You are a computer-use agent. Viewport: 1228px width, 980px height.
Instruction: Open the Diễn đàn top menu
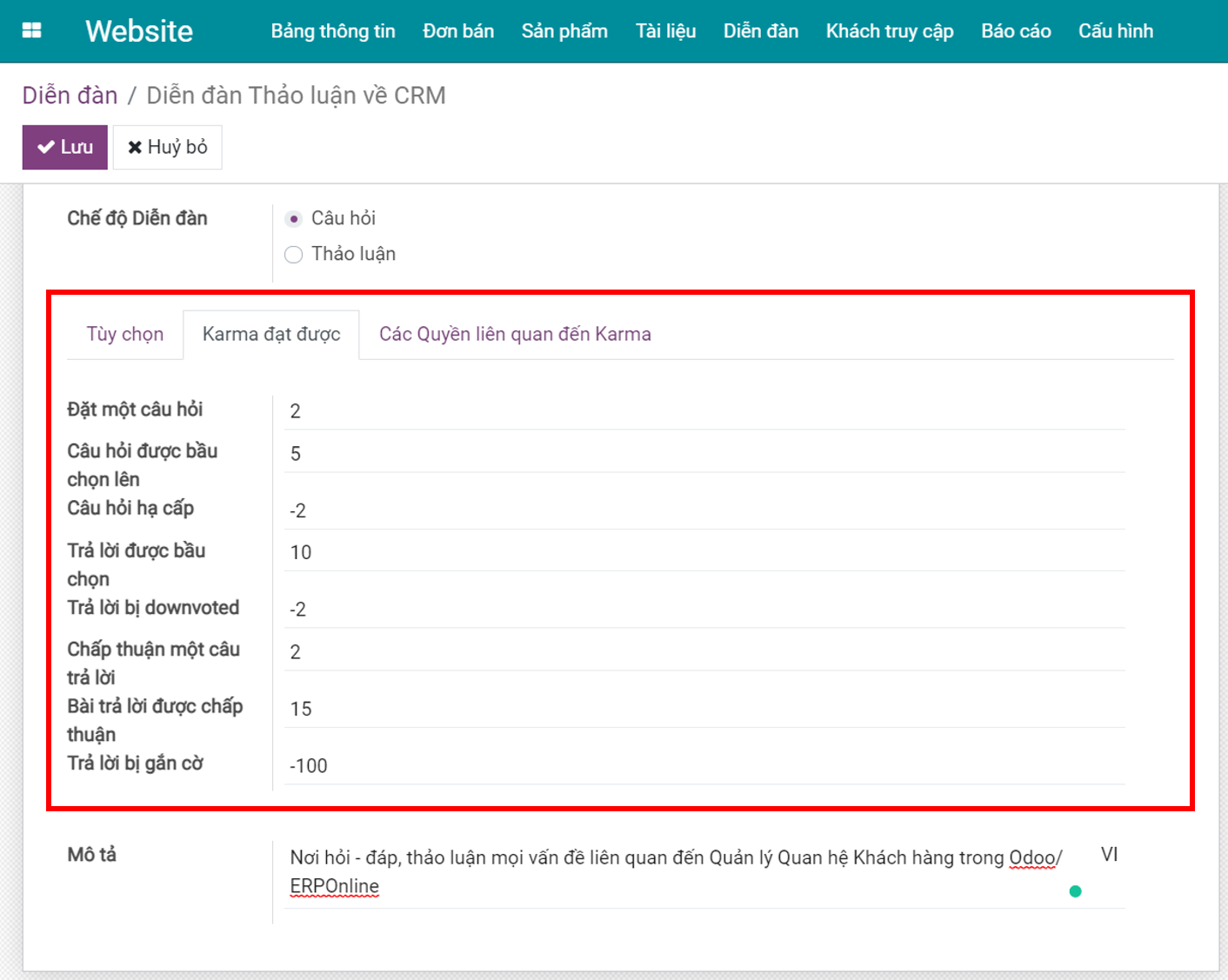pyautogui.click(x=761, y=31)
